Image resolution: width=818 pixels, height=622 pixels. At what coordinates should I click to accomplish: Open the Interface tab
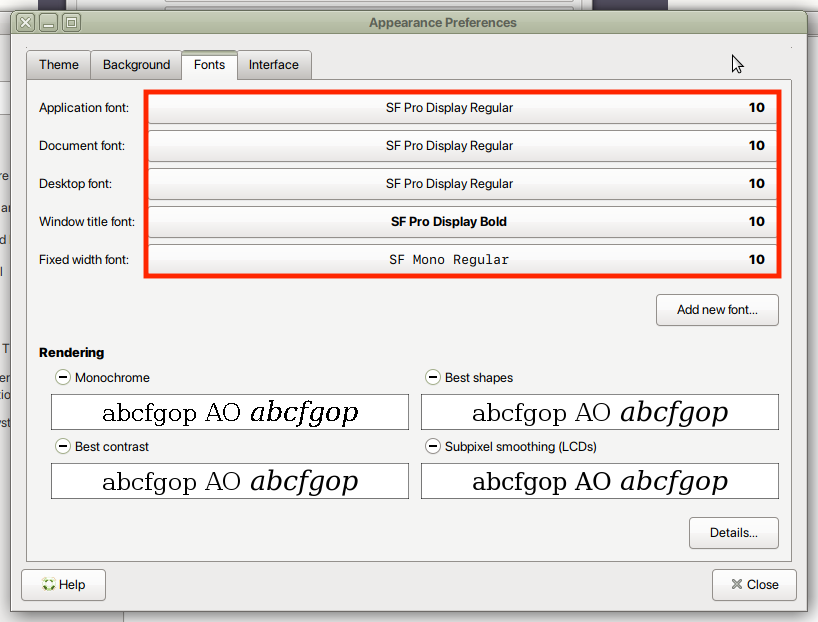pyautogui.click(x=274, y=65)
